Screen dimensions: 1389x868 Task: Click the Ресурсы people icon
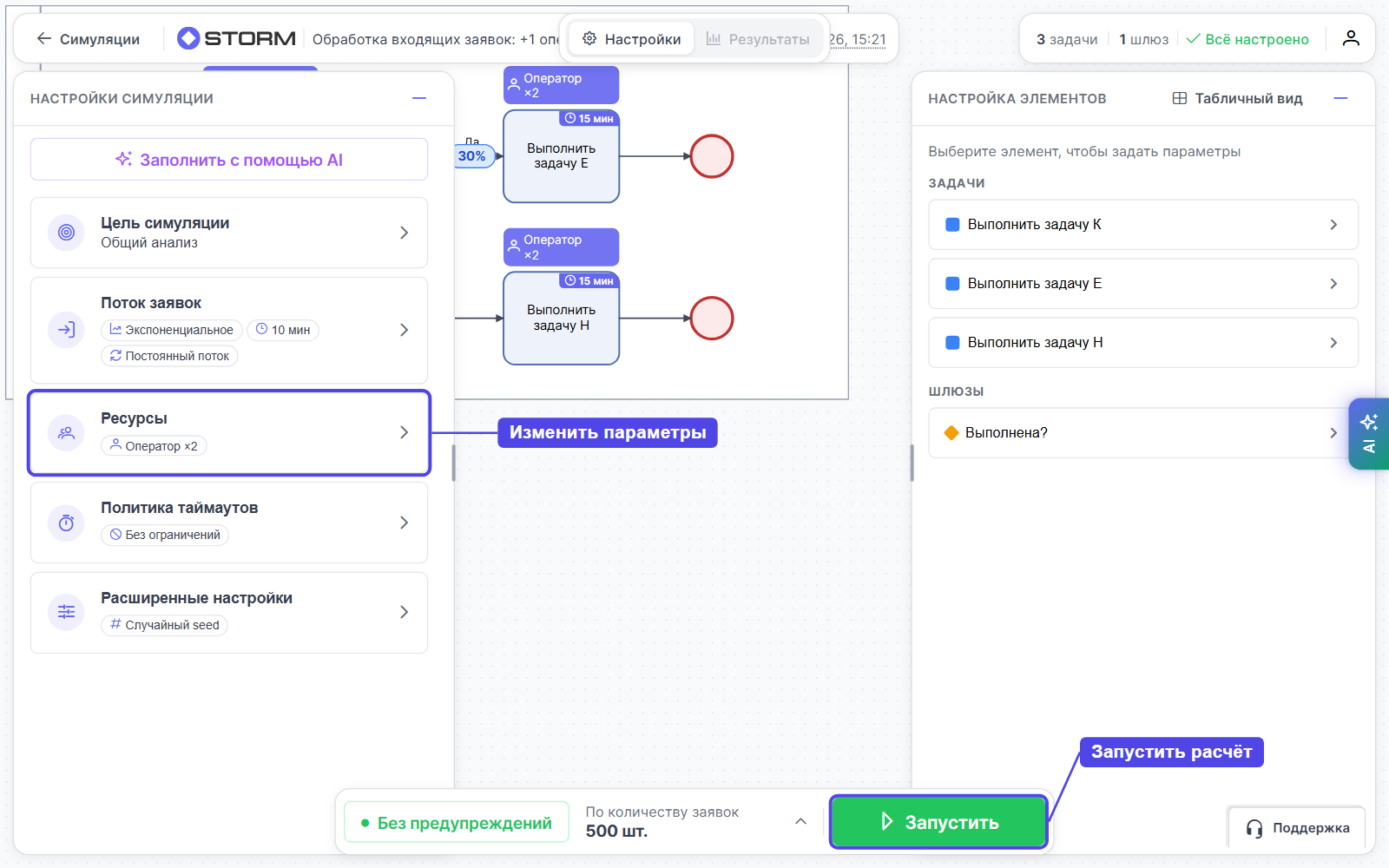click(66, 433)
